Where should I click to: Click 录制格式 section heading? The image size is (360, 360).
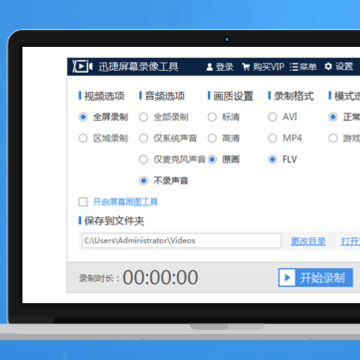coord(294,96)
